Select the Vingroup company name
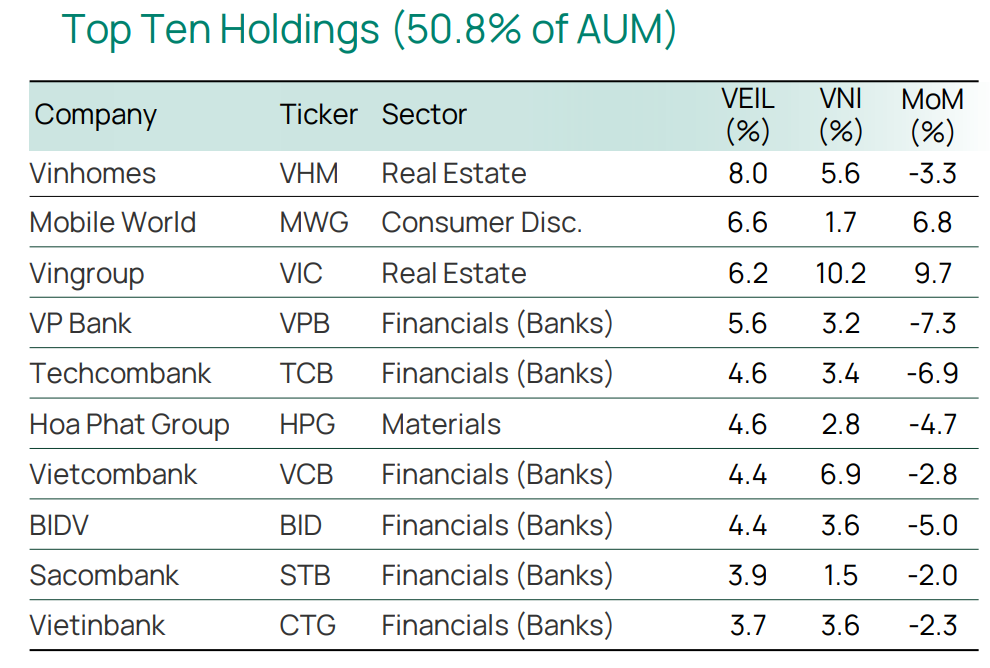This screenshot has width=990, height=668. coord(87,274)
